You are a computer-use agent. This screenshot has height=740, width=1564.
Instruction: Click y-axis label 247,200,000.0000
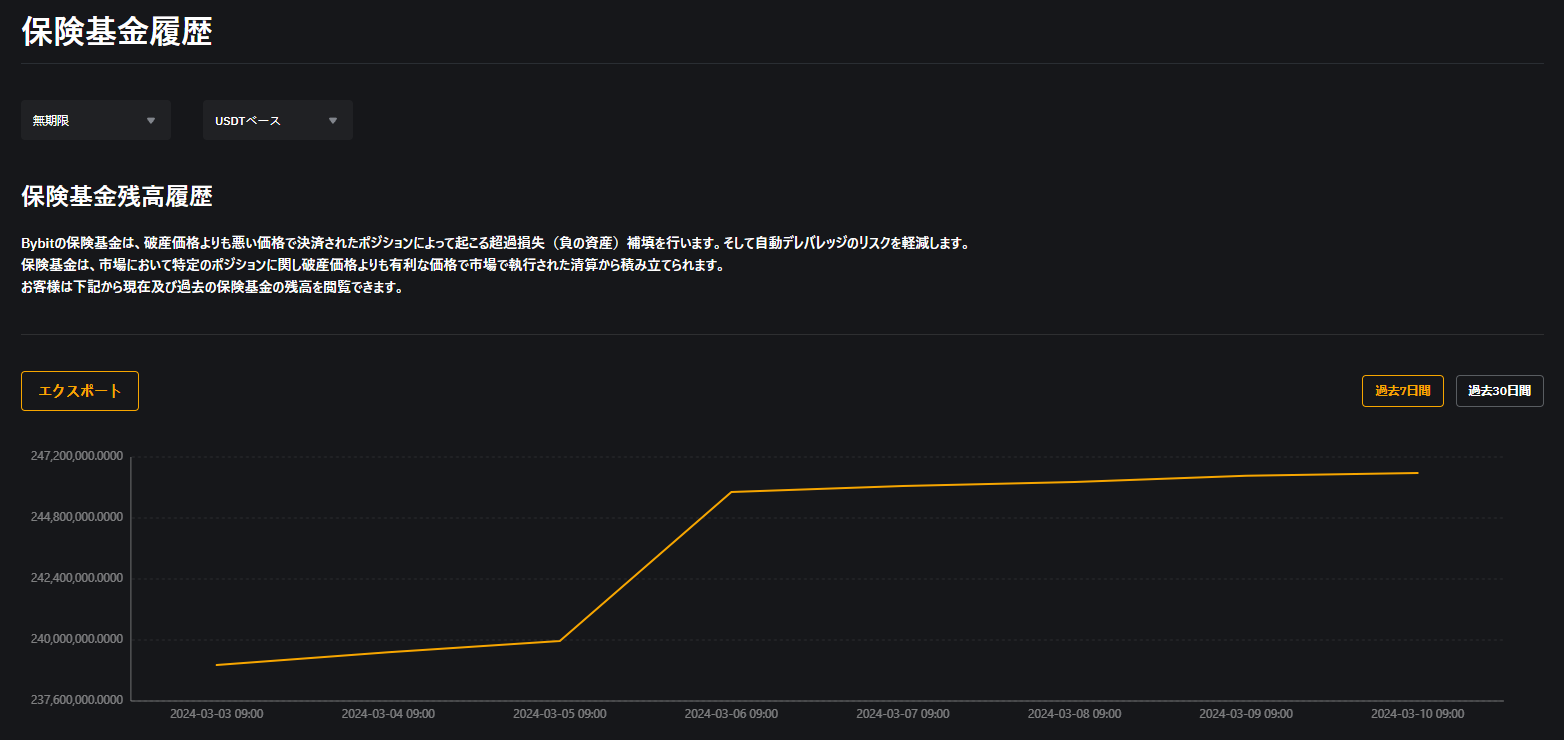point(77,456)
